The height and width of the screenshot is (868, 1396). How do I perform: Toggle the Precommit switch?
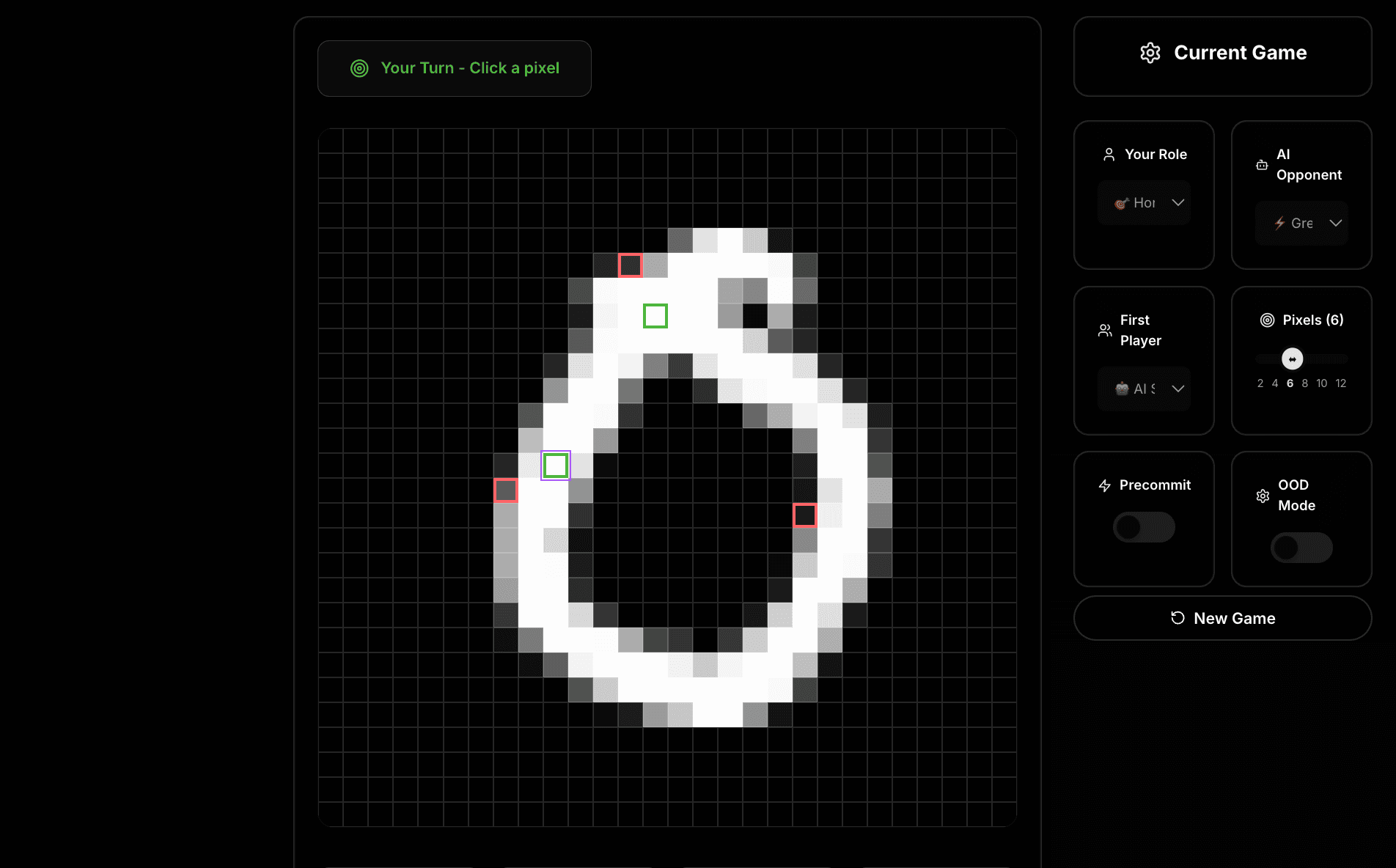1144,527
